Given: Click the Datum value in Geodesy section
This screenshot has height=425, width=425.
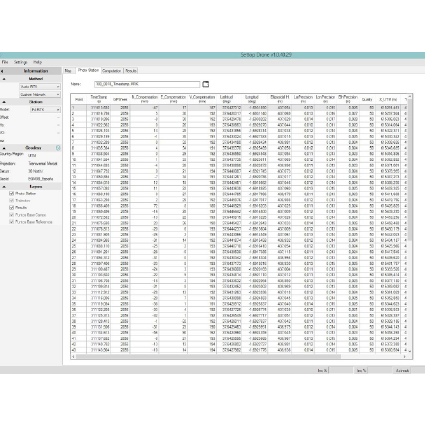Looking at the screenshot, I should click(35, 171).
